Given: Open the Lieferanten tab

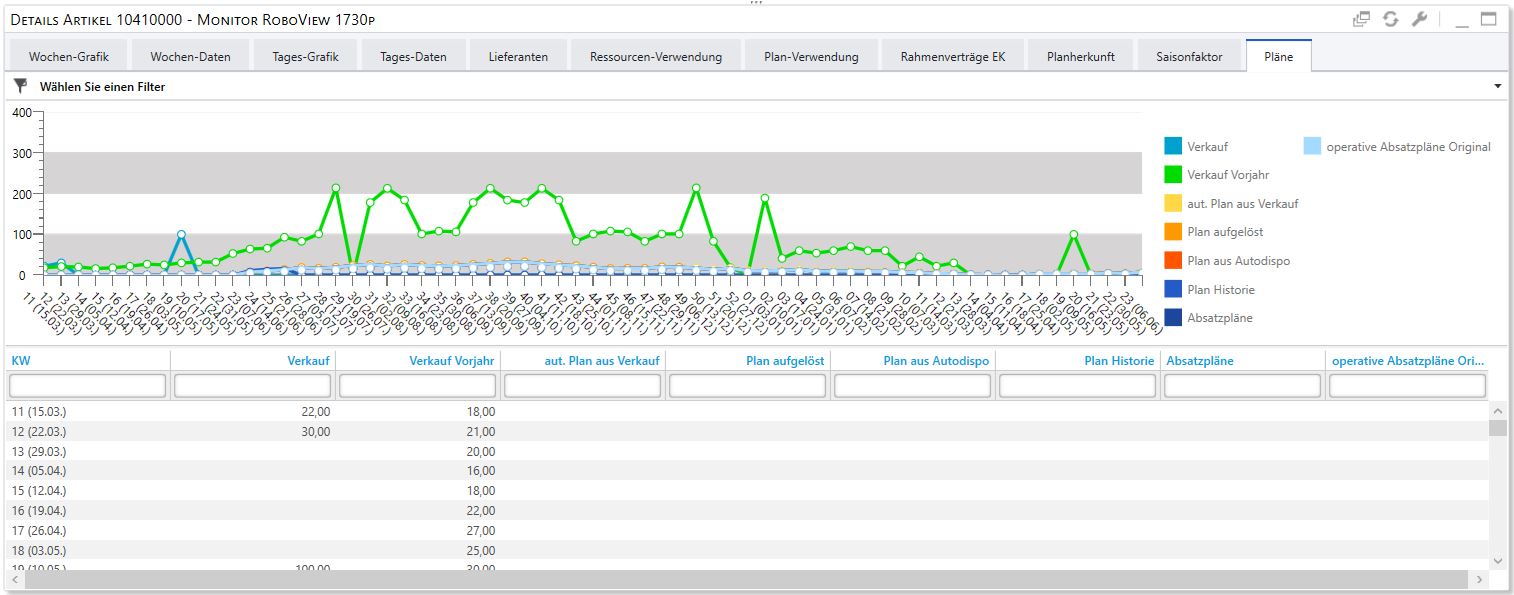Looking at the screenshot, I should point(518,57).
